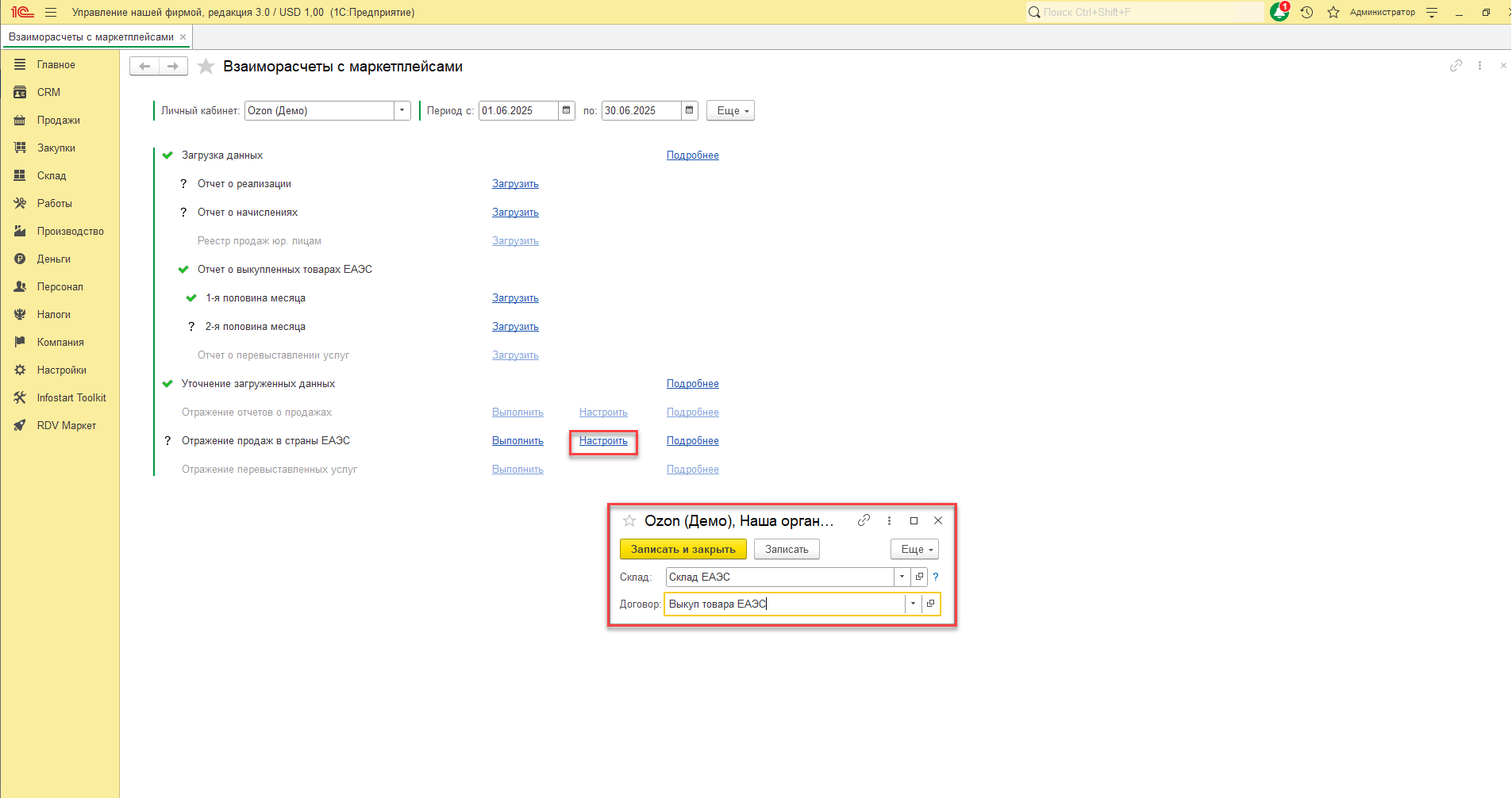
Task: Copy link icon in Ozon dialog header
Action: coord(864,520)
